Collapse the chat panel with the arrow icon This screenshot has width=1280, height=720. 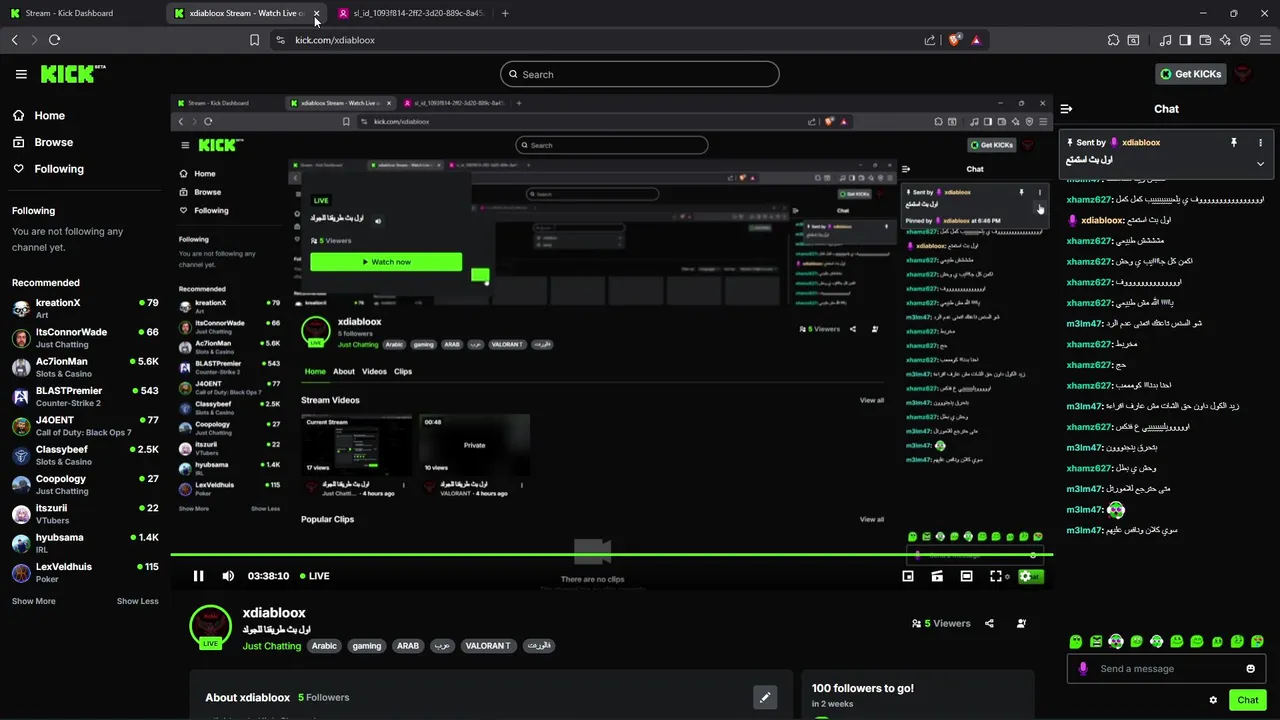1066,109
